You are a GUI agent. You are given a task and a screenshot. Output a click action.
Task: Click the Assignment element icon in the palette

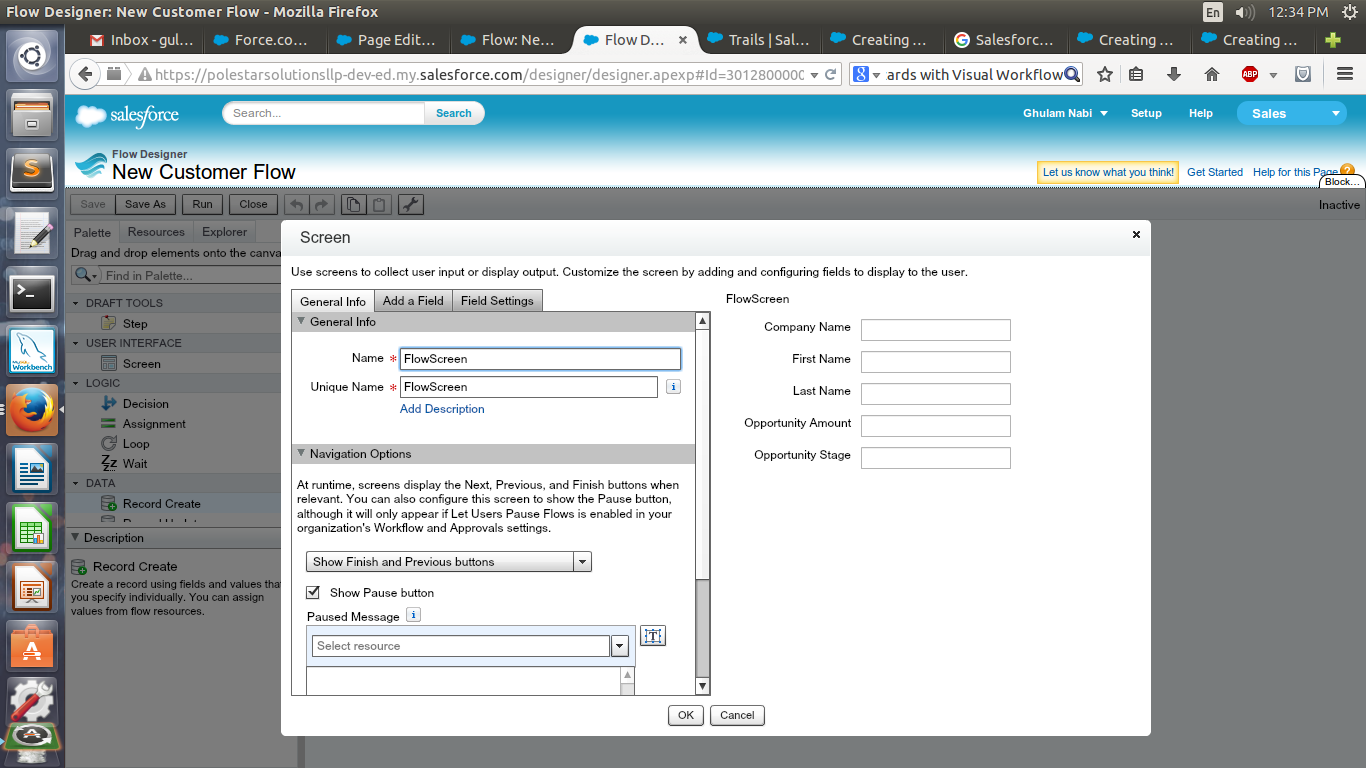click(x=109, y=423)
